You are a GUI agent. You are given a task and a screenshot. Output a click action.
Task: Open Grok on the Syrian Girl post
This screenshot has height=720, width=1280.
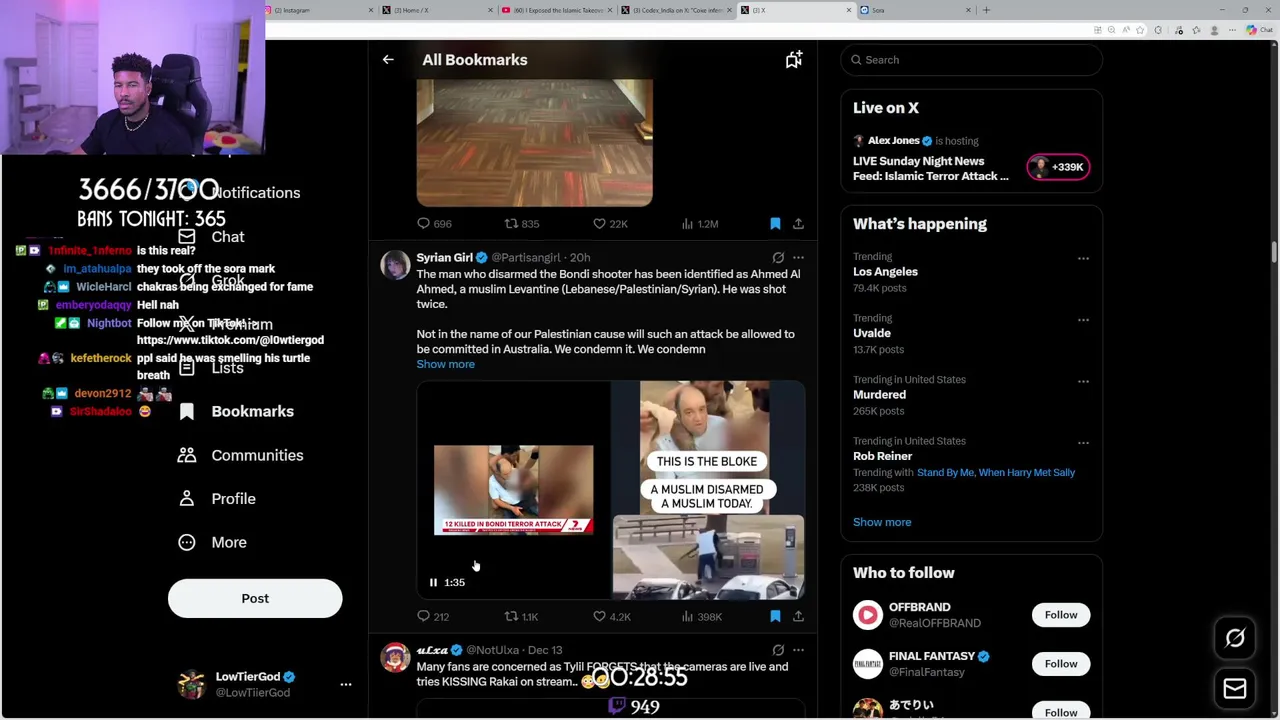point(778,258)
